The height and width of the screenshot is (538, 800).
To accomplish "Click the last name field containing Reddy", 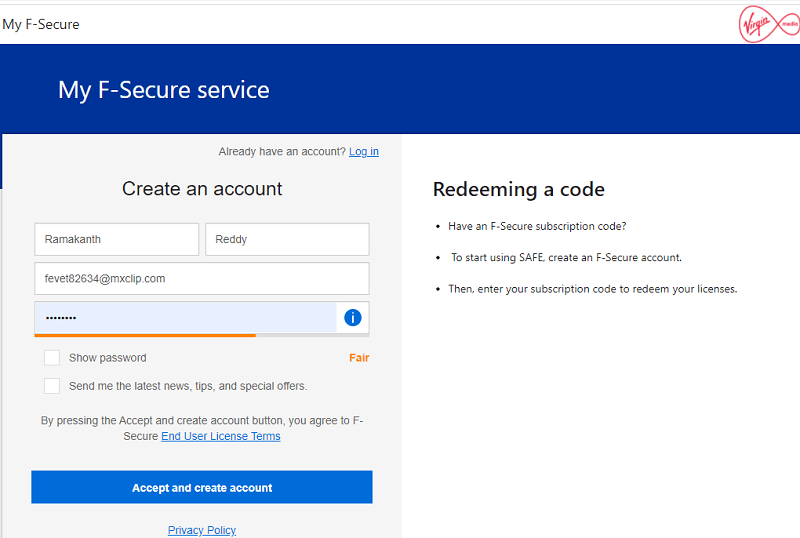I will (287, 240).
